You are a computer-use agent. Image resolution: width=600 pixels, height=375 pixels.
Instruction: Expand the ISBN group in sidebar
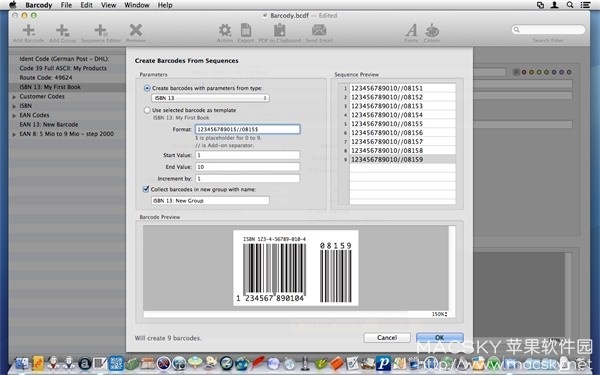pos(14,106)
